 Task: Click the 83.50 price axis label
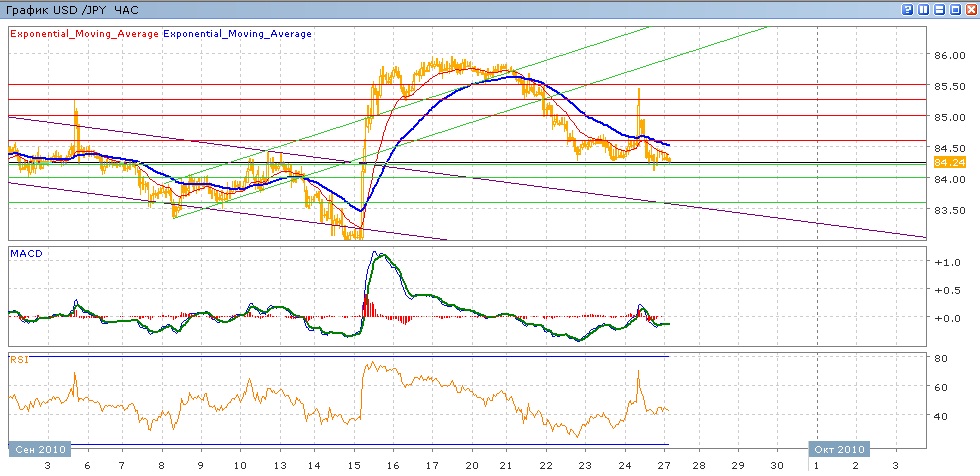pos(948,210)
